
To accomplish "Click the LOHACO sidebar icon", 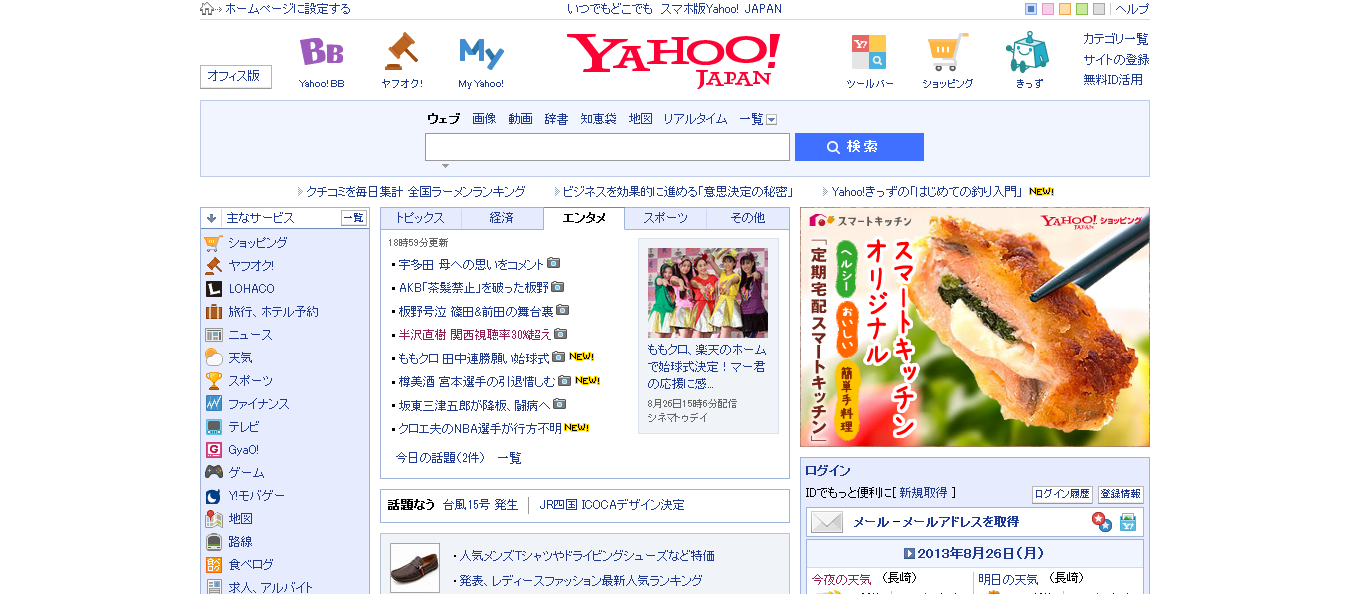I will tap(213, 289).
